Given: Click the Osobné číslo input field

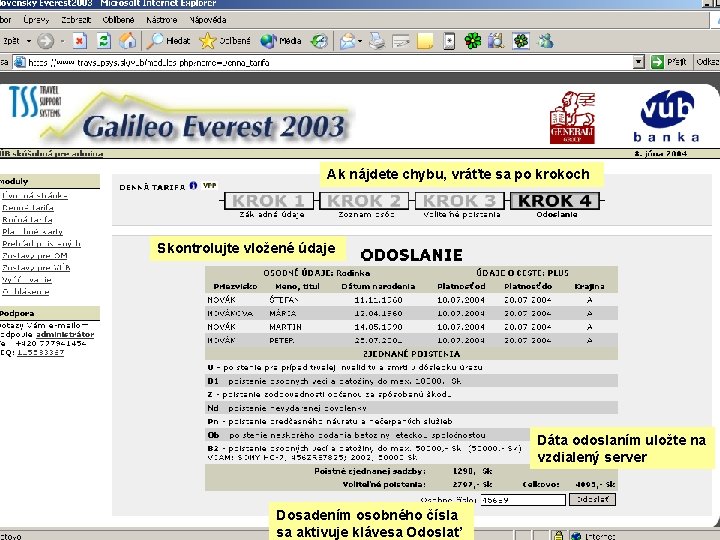Looking at the screenshot, I should [x=523, y=500].
